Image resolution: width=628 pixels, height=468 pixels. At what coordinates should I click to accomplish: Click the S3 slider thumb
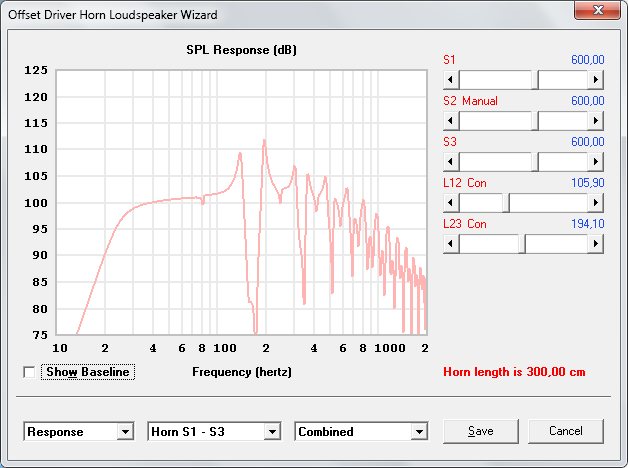click(535, 162)
